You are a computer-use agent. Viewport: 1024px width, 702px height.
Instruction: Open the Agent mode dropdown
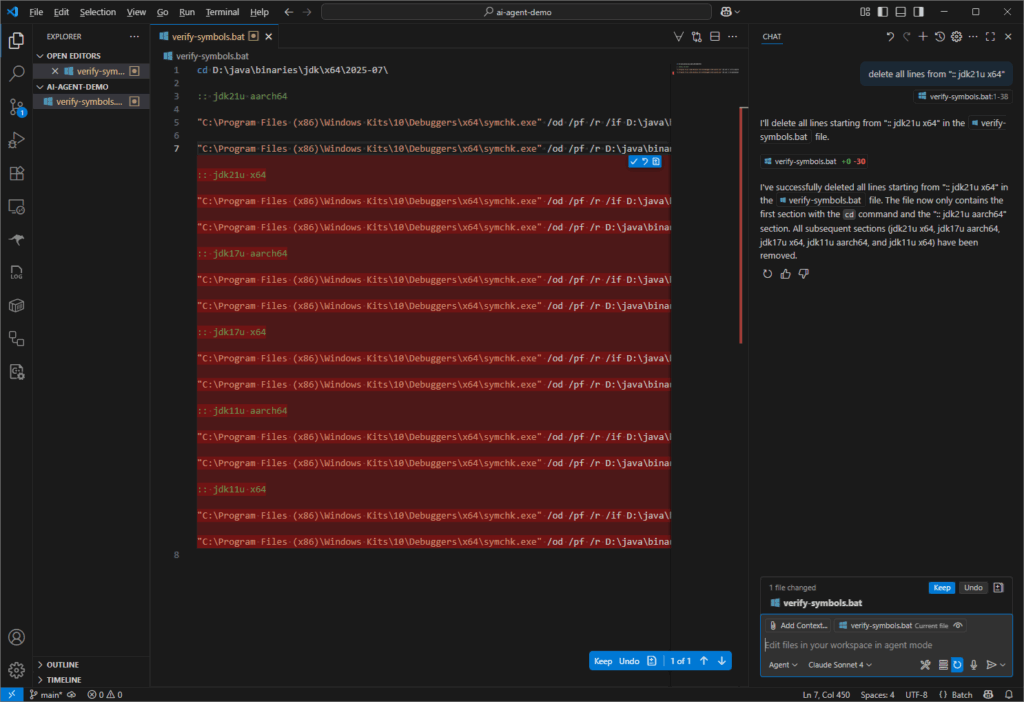click(x=782, y=665)
